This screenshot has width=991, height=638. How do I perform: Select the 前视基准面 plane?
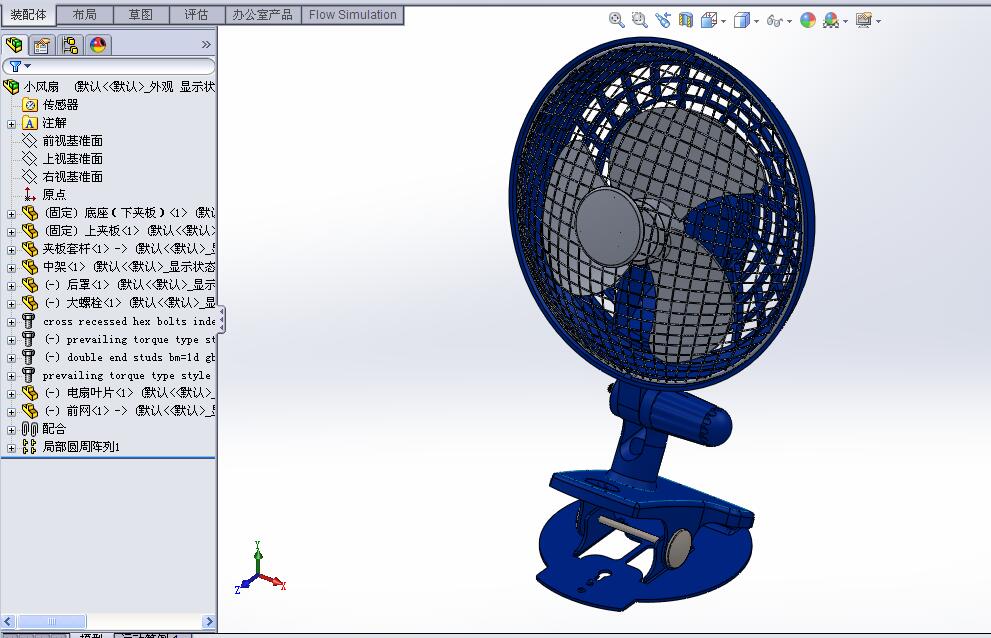(x=73, y=141)
